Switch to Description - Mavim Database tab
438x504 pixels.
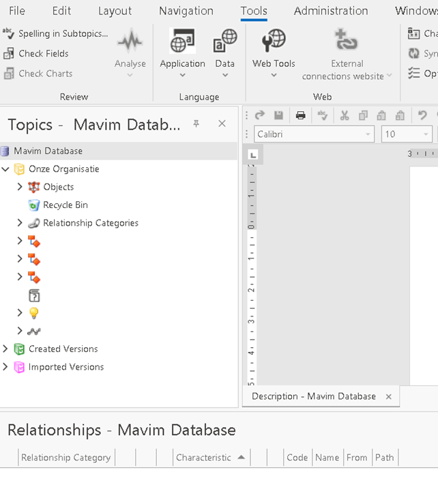tap(314, 396)
